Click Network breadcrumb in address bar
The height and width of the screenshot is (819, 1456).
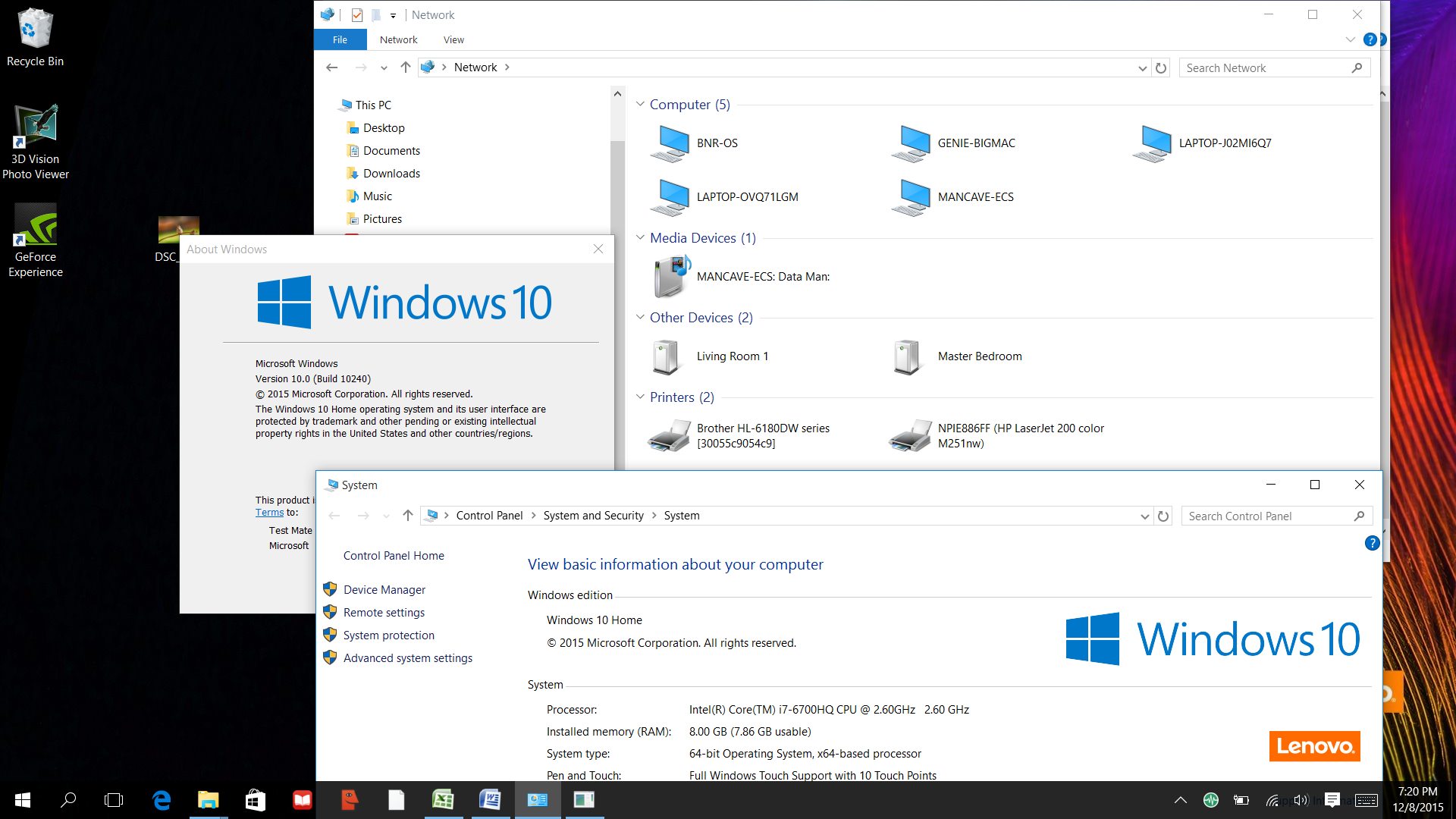[x=475, y=67]
